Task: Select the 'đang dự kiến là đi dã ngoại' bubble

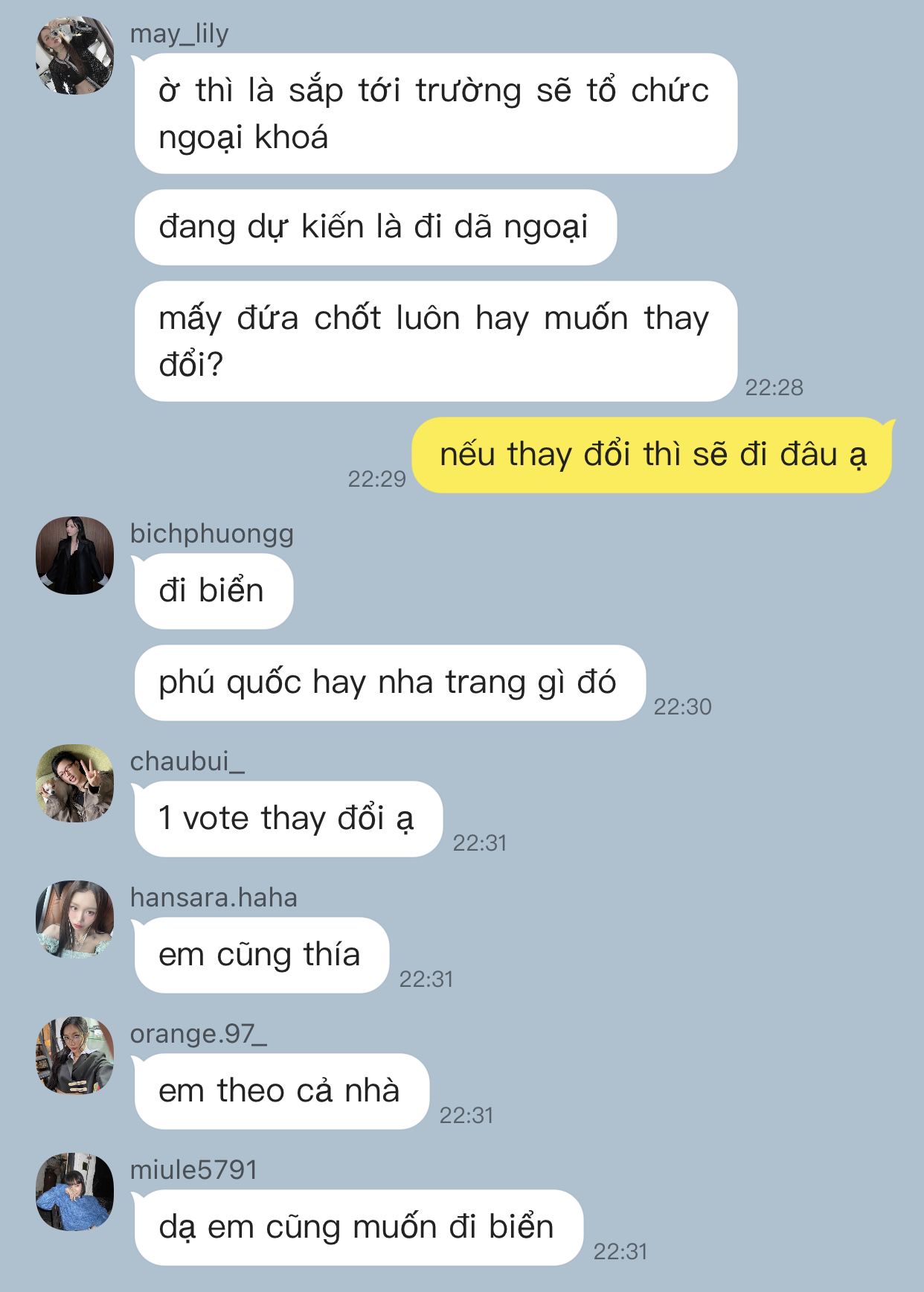Action: 375,227
